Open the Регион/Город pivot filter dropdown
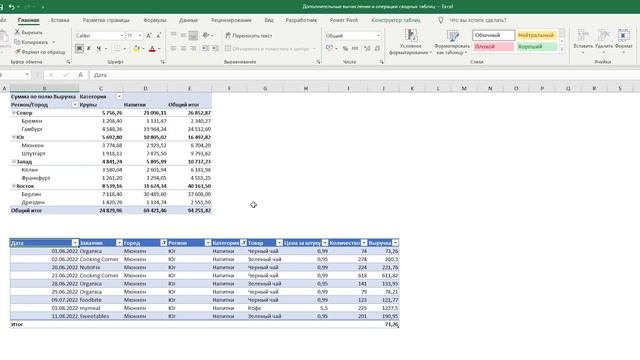Image resolution: width=640 pixels, height=360 pixels. click(x=75, y=105)
